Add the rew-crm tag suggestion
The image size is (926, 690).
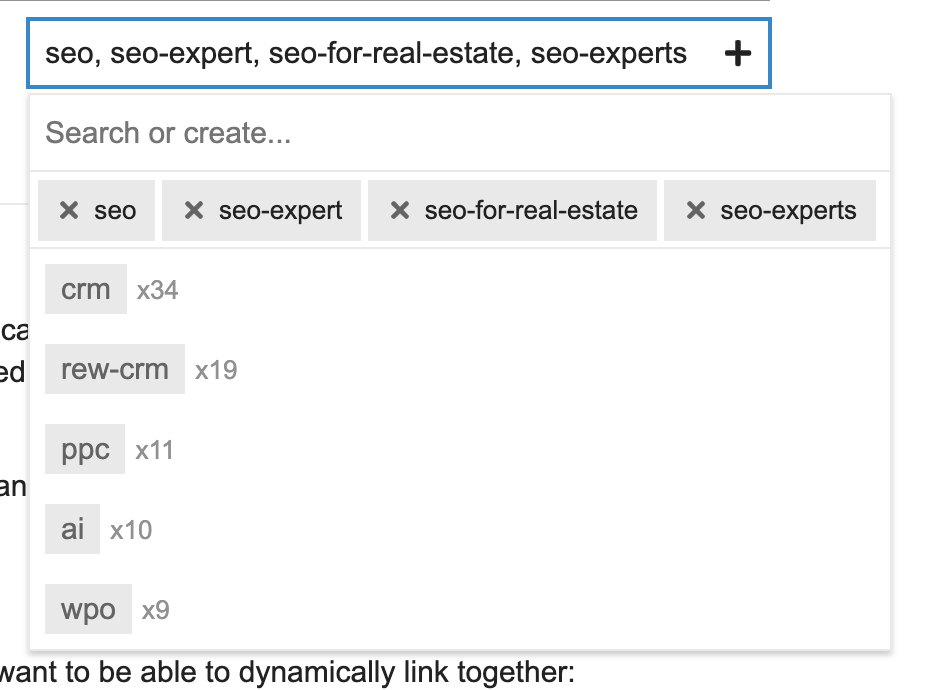tap(115, 370)
